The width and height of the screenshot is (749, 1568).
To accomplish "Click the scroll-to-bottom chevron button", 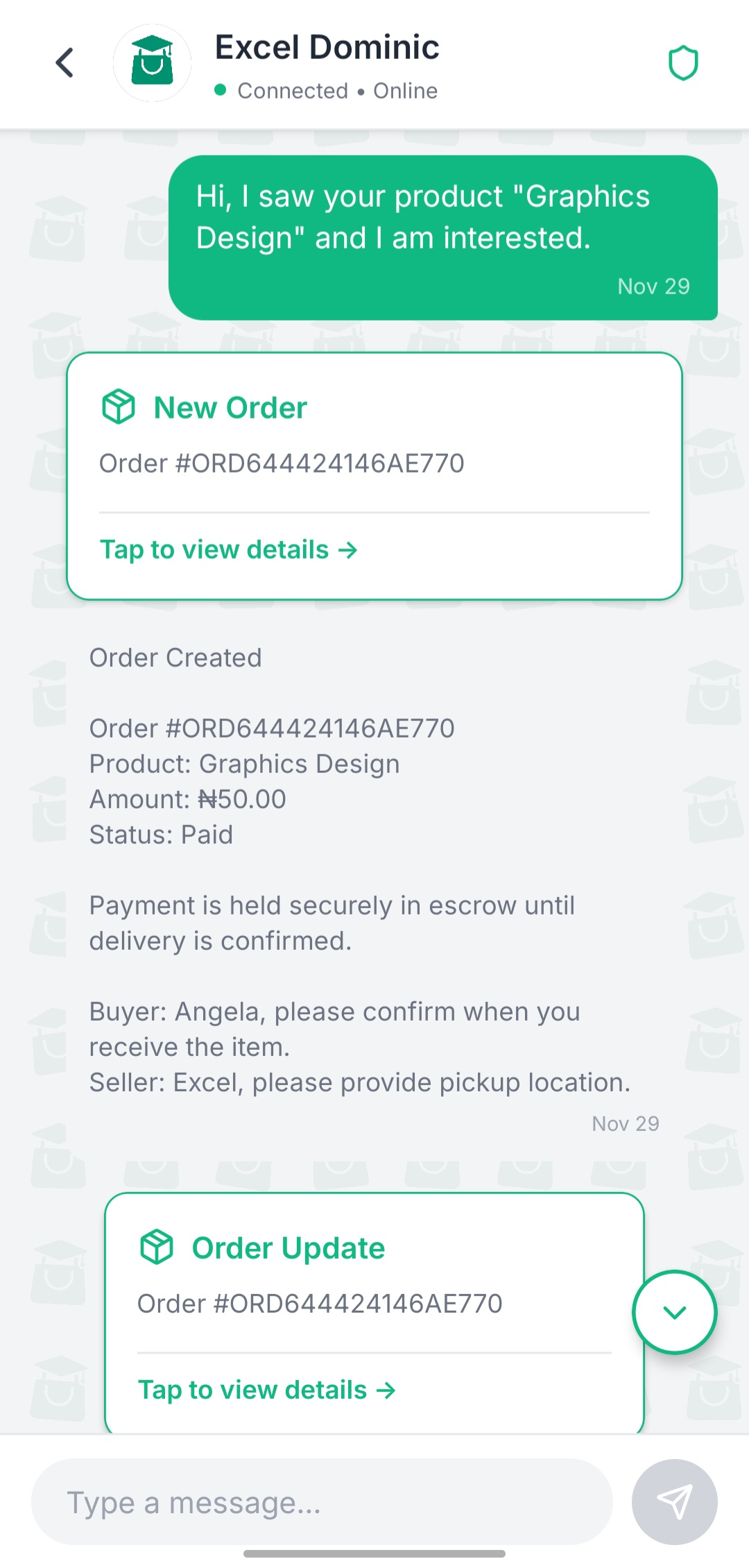I will 673,1312.
